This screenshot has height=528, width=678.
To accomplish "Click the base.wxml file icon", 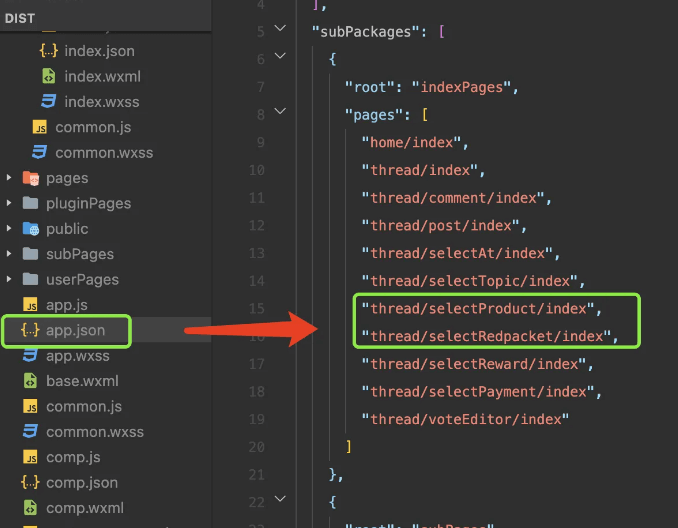I will pyautogui.click(x=30, y=381).
